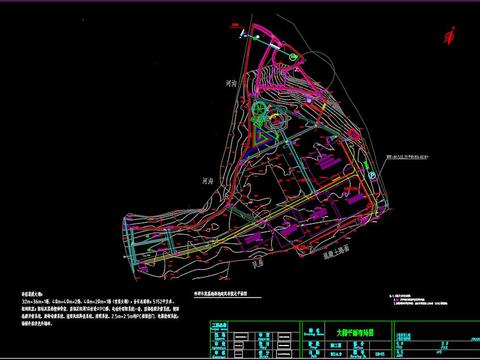Click the 民房 label below the road
Viewport: 480px width, 360px height.
257,264
